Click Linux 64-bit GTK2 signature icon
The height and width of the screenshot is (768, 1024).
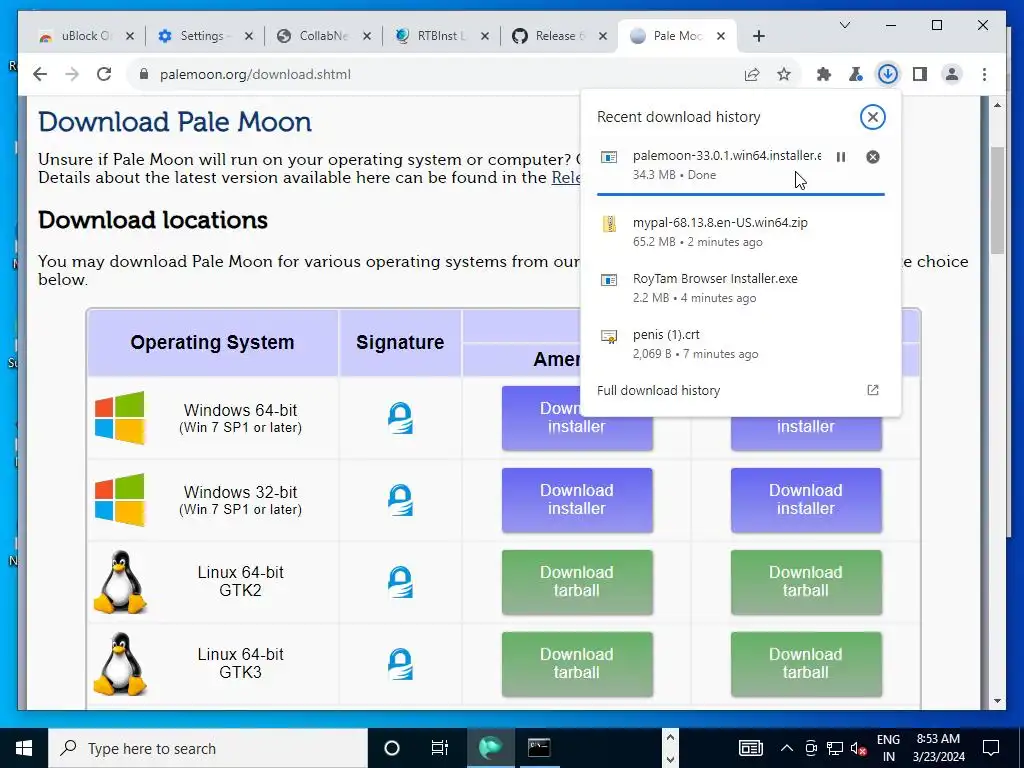(400, 582)
